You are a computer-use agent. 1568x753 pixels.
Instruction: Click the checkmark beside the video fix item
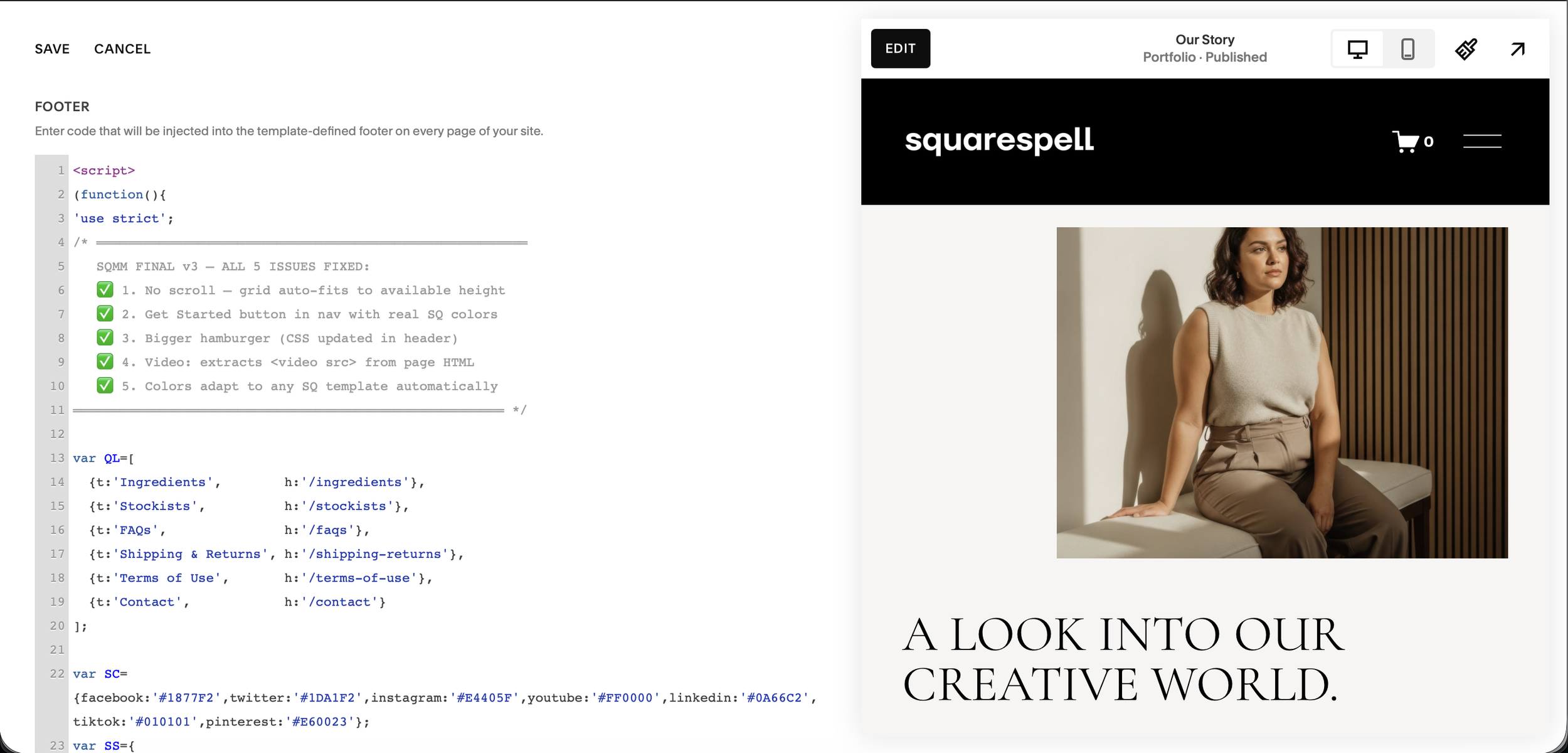tap(105, 361)
